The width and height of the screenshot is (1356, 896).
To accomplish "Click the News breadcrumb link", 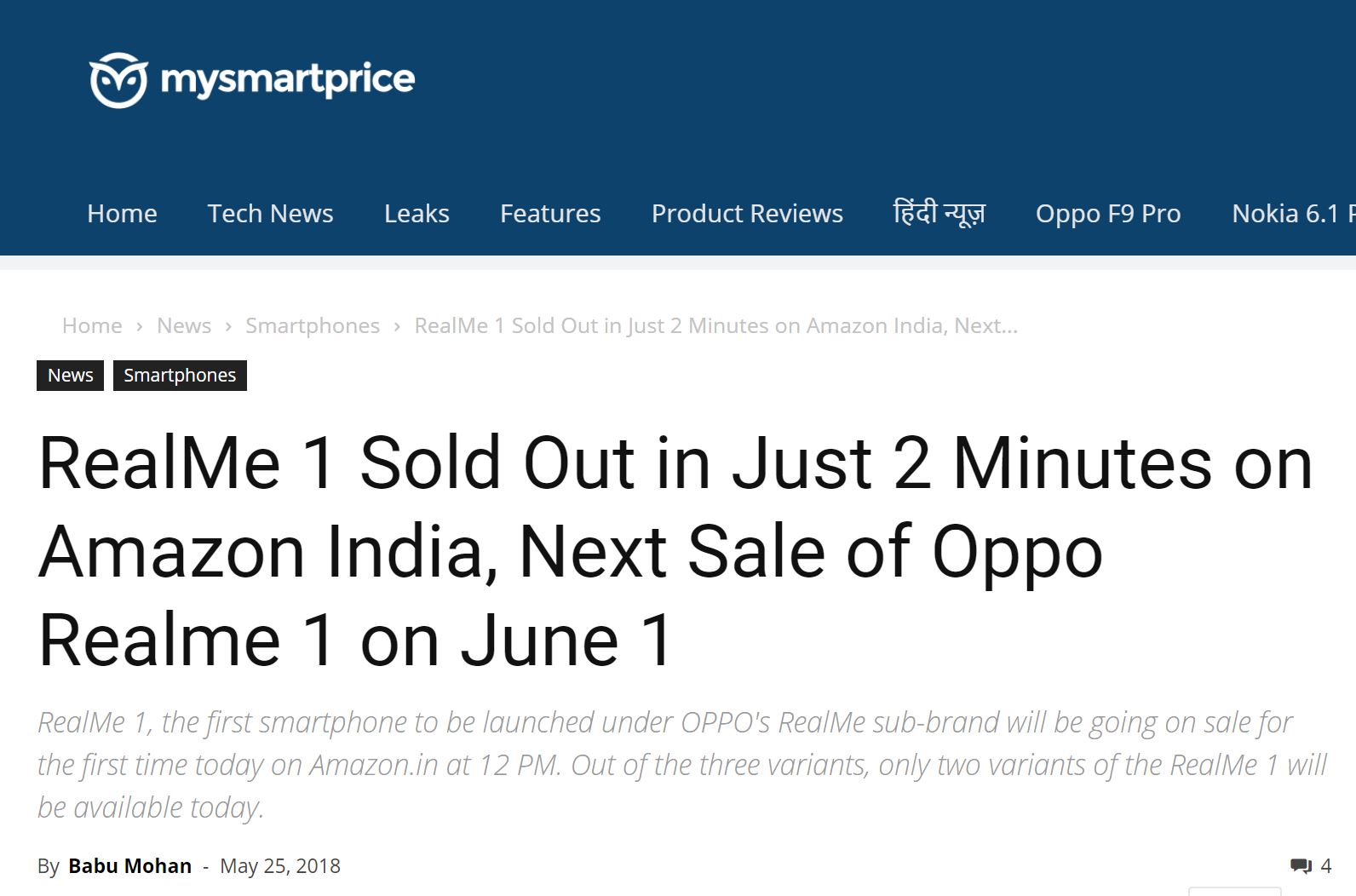I will coord(184,325).
